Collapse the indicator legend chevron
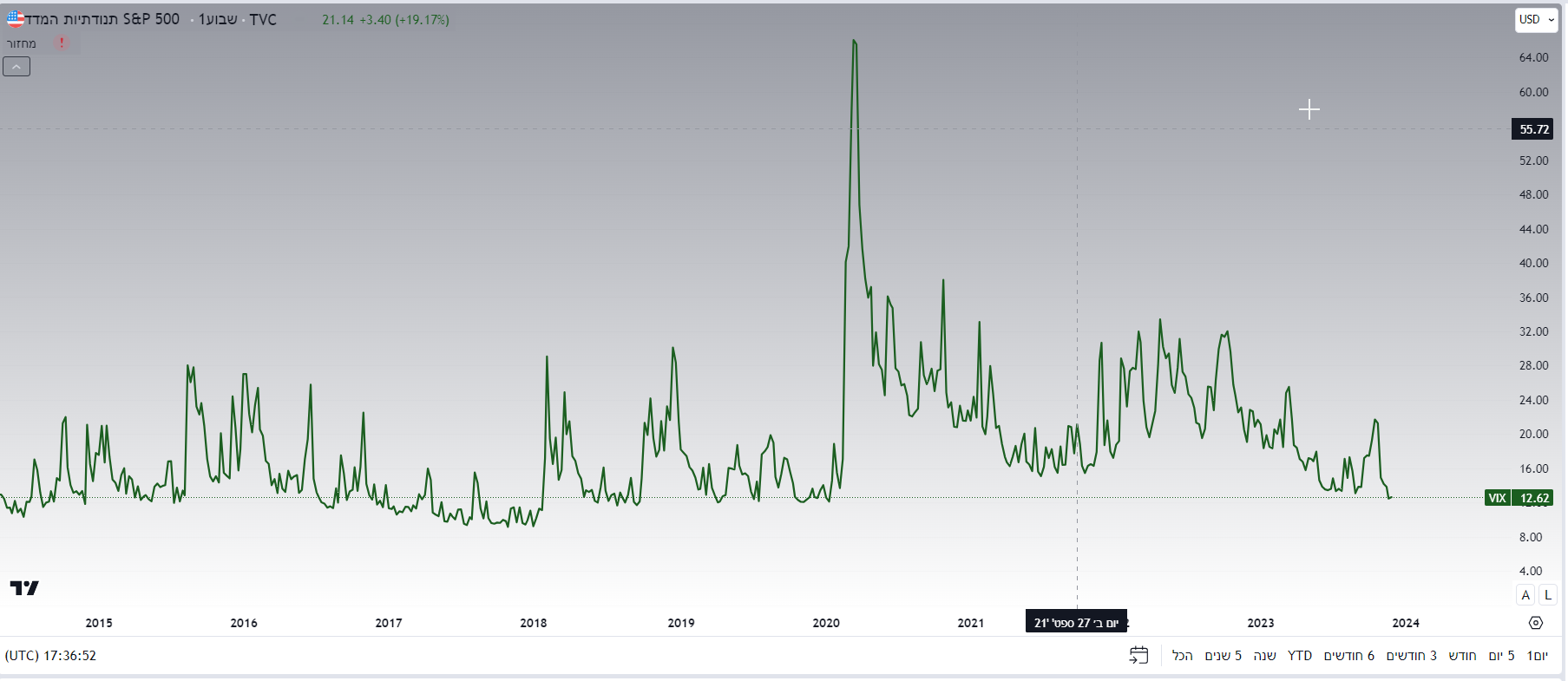The image size is (1568, 681). point(16,67)
